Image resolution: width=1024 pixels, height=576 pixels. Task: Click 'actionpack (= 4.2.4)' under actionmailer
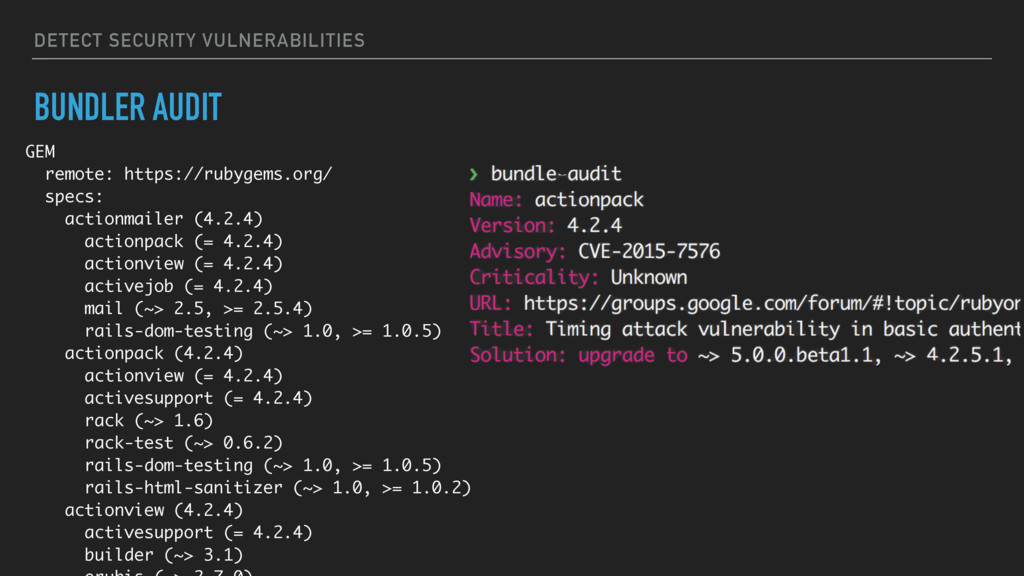tap(183, 242)
